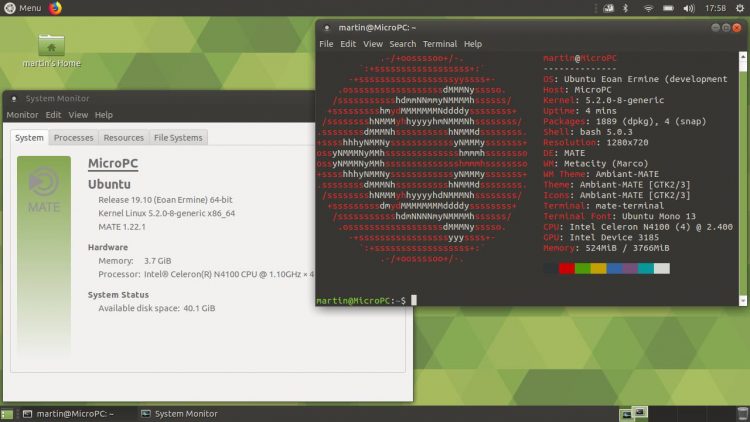Click the yellow color block in neofetch output
The width and height of the screenshot is (750, 422).
pos(598,268)
